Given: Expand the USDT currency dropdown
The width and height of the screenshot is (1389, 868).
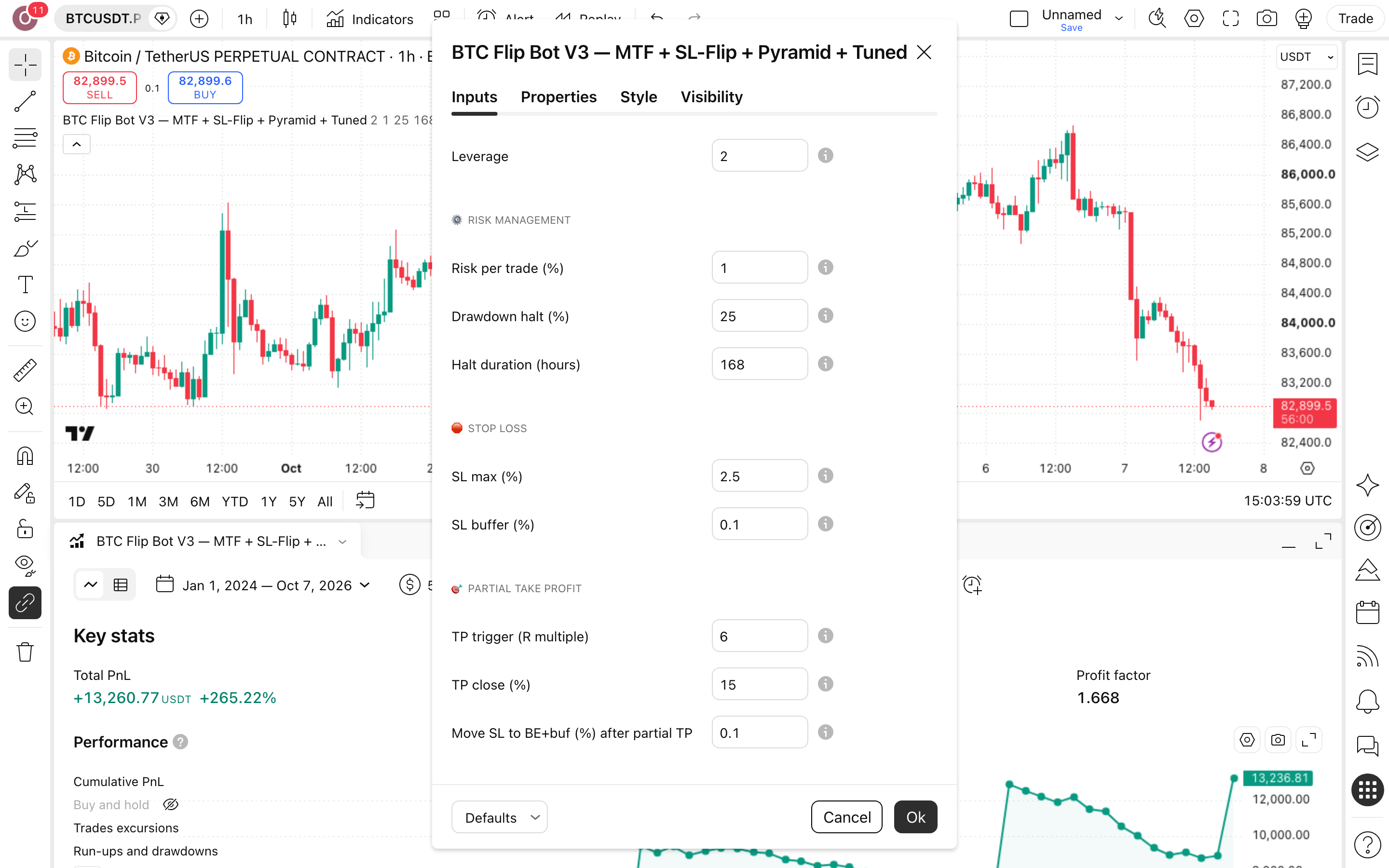Looking at the screenshot, I should [x=1307, y=57].
